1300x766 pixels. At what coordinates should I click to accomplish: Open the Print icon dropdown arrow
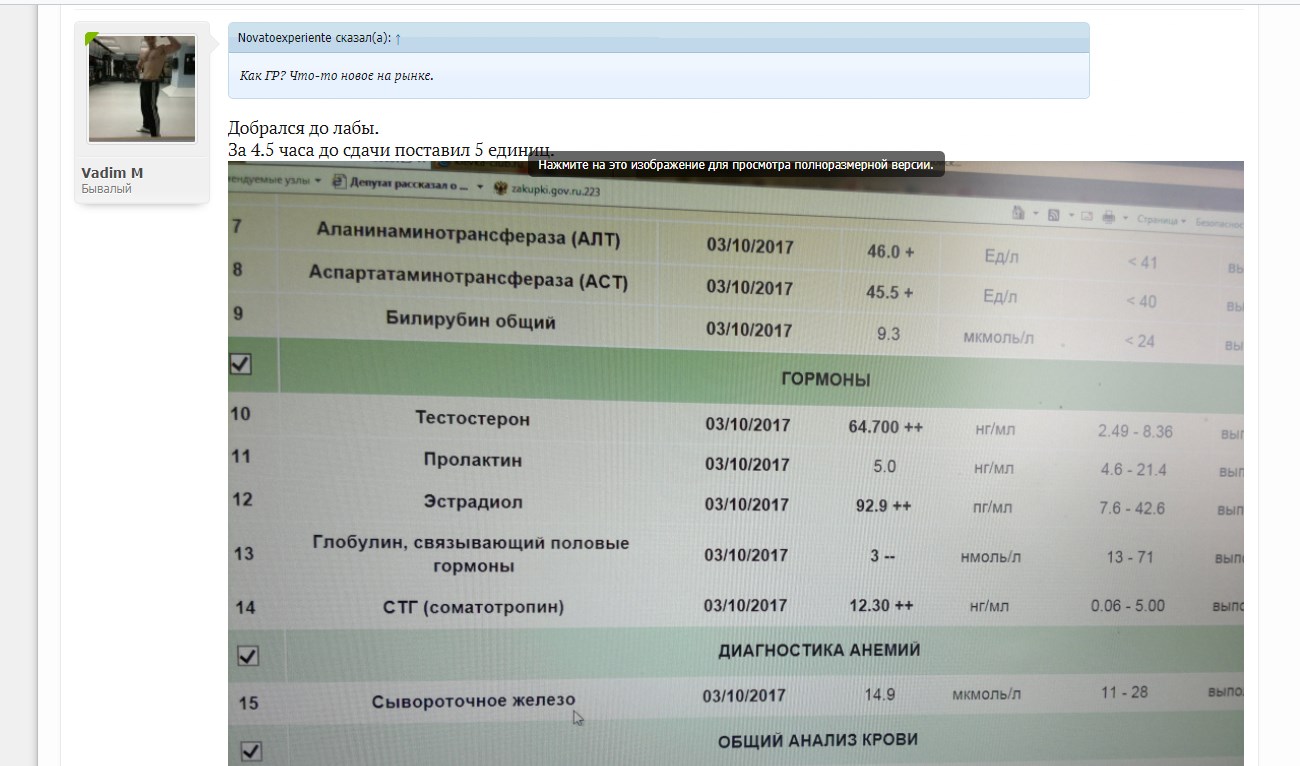point(1126,216)
